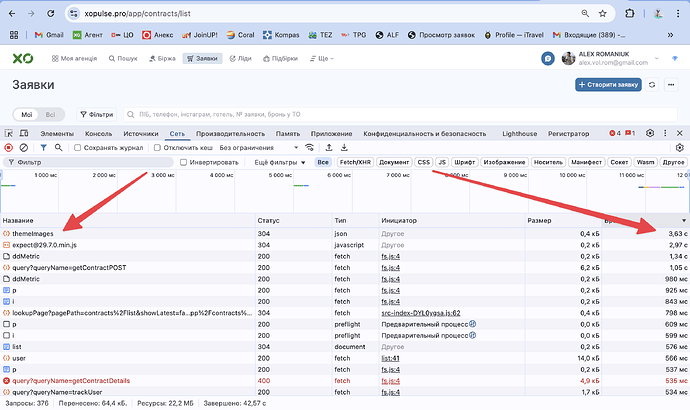Click the Створити заявку button

608,84
